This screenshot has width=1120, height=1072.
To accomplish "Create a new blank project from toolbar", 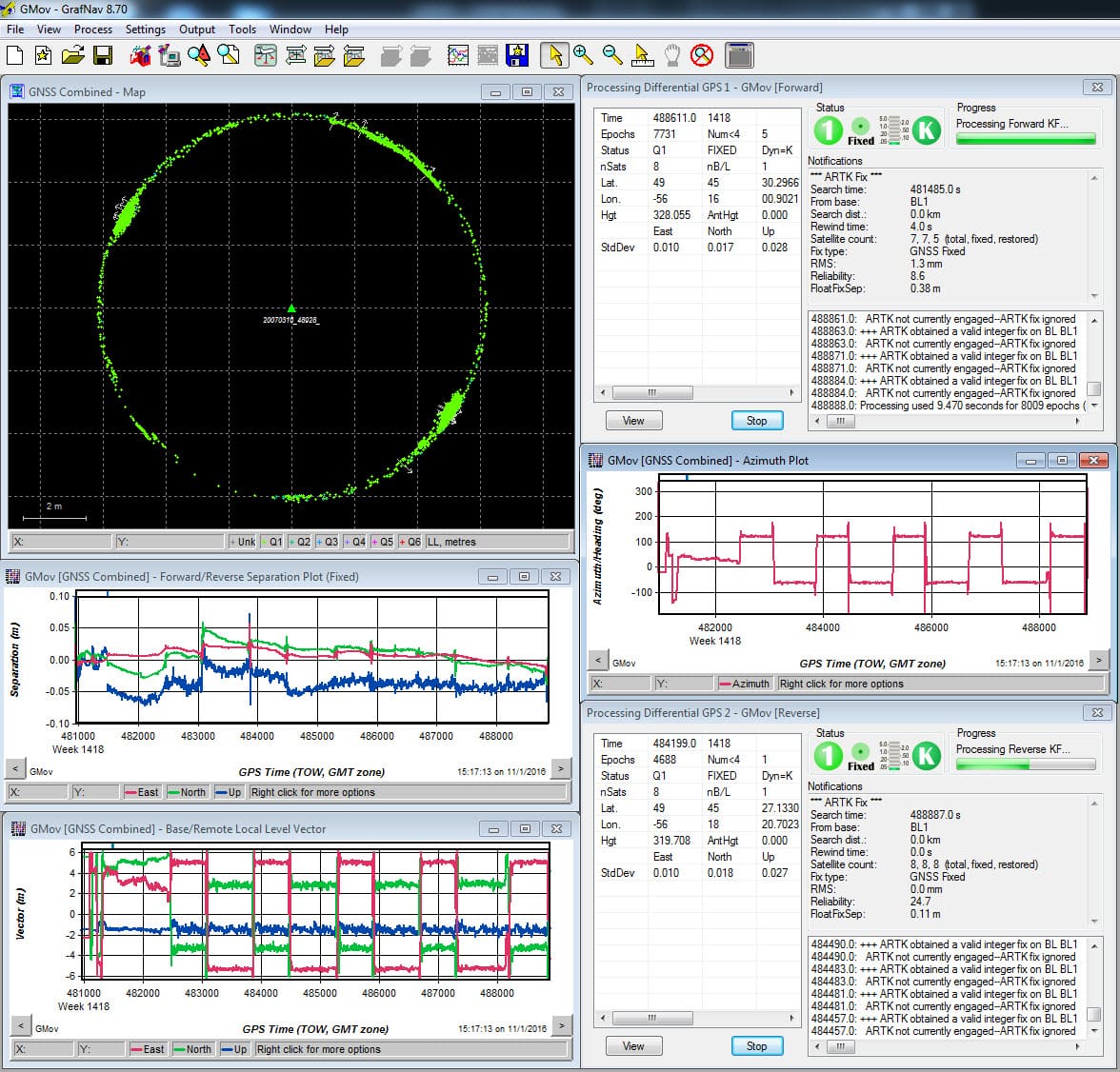I will point(15,55).
